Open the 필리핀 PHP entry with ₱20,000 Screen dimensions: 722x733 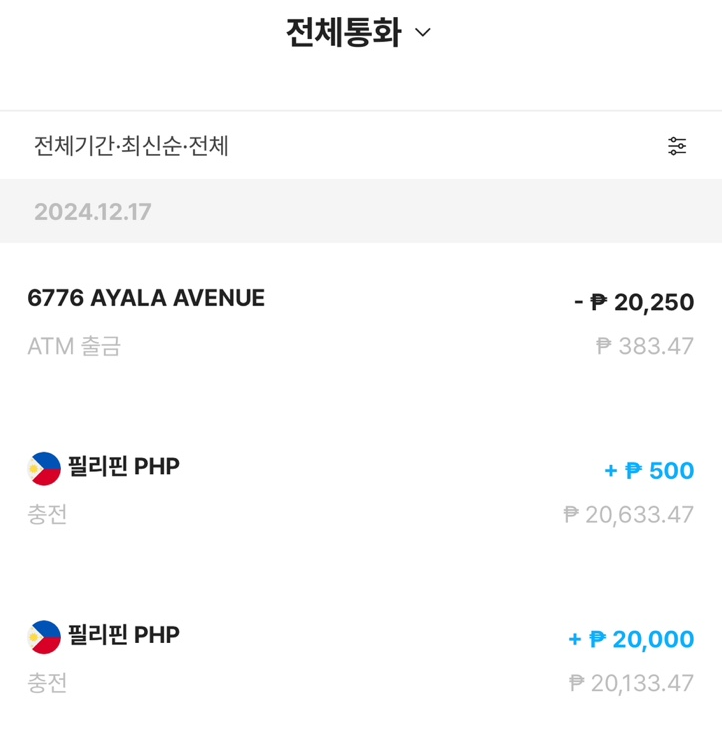tap(124, 636)
